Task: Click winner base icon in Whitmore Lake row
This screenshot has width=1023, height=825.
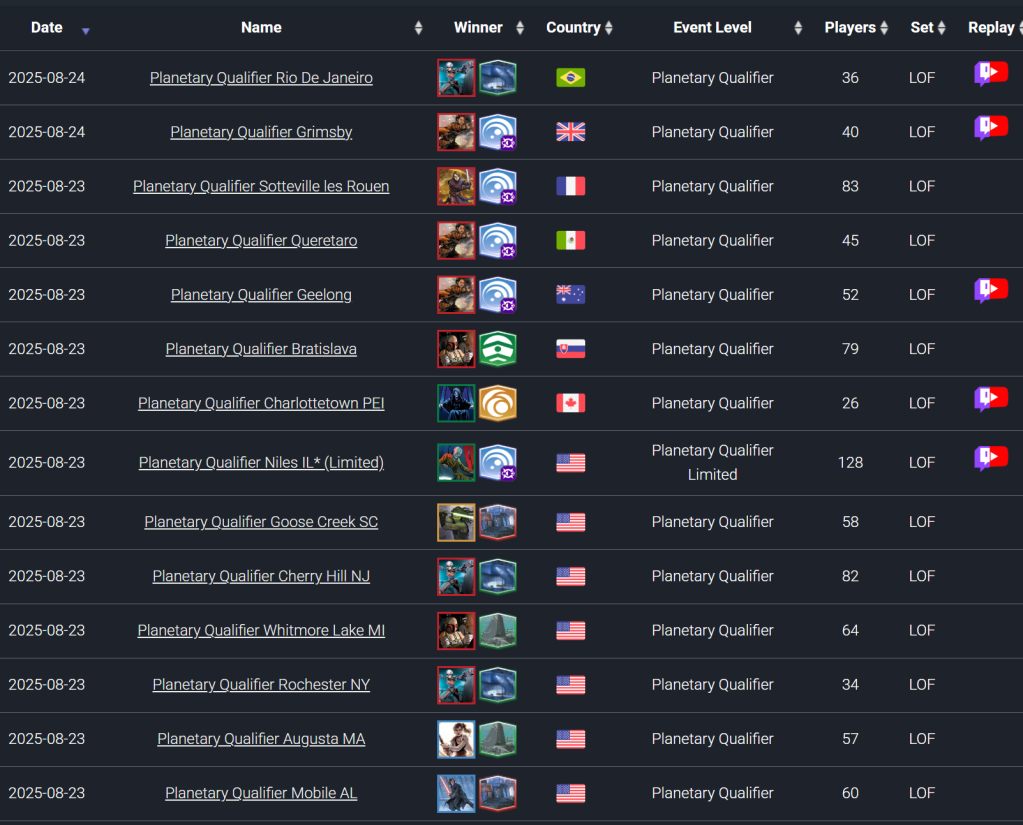Action: point(497,631)
